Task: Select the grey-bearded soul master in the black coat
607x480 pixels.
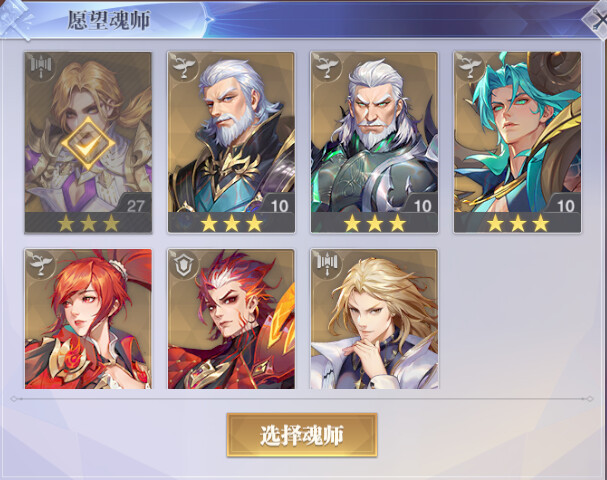Action: pyautogui.click(x=231, y=142)
